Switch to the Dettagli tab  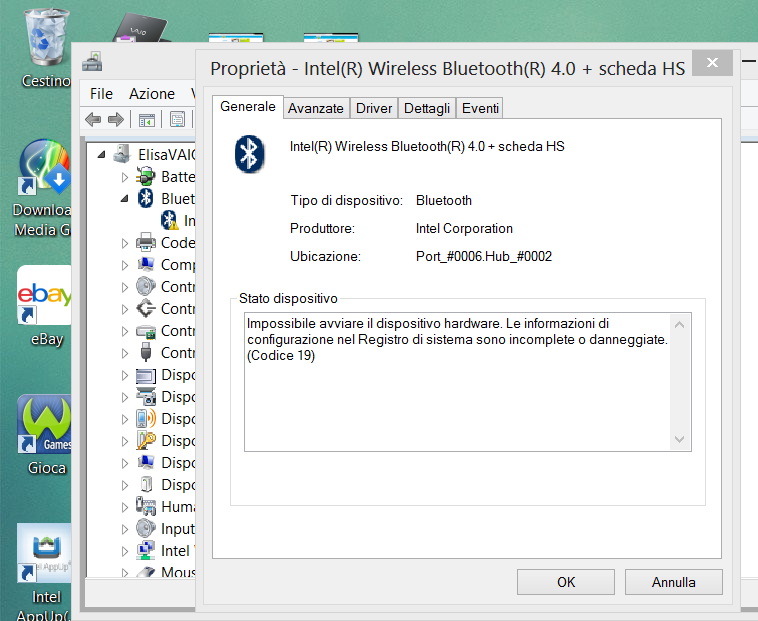(427, 108)
